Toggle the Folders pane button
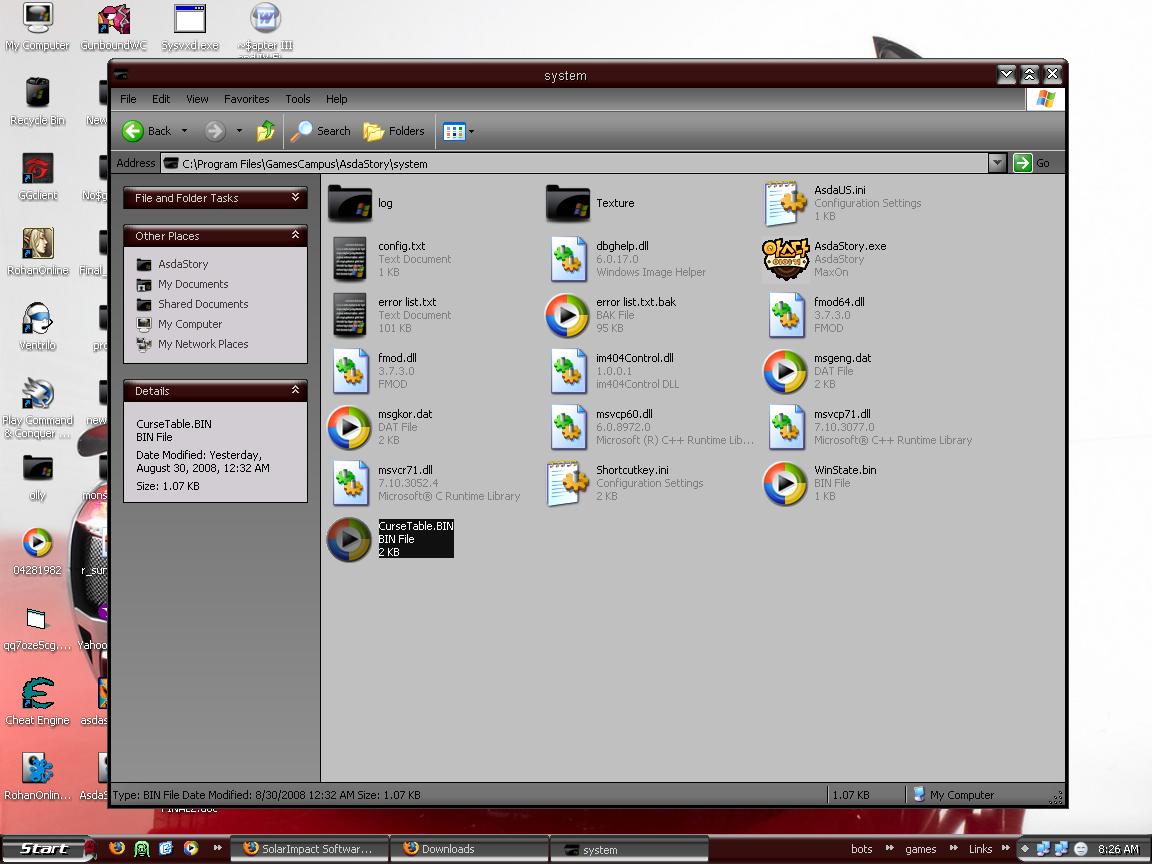Viewport: 1152px width, 864px height. click(394, 131)
